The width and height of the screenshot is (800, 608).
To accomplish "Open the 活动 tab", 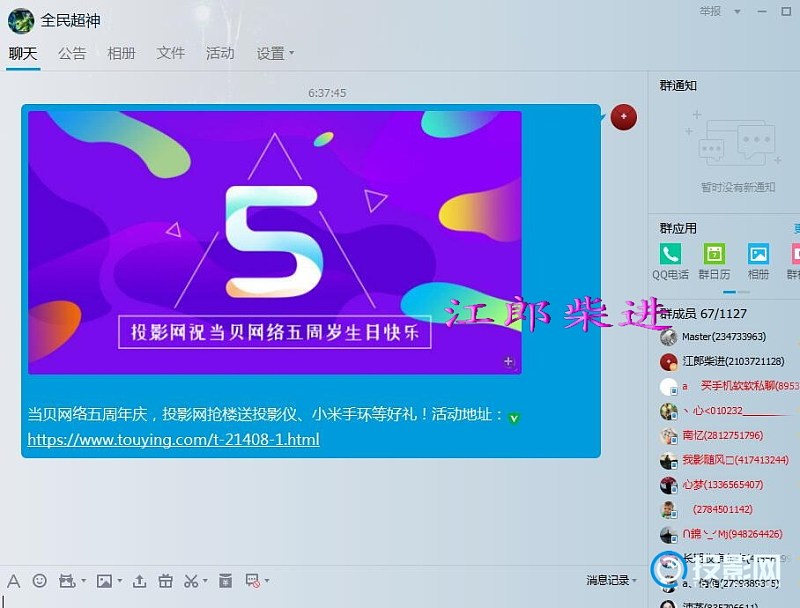I will coord(220,54).
